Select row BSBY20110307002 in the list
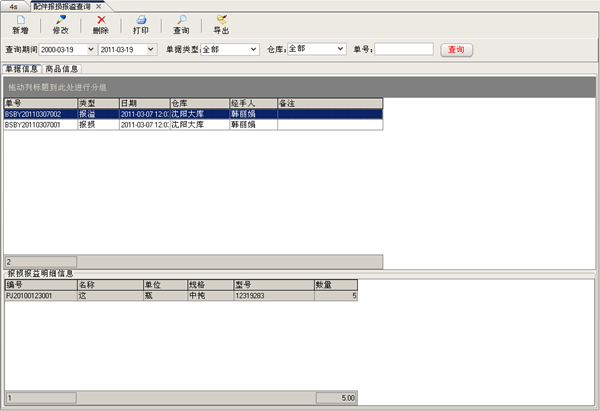Screen dimensions: 600x411 pyautogui.click(x=40, y=114)
